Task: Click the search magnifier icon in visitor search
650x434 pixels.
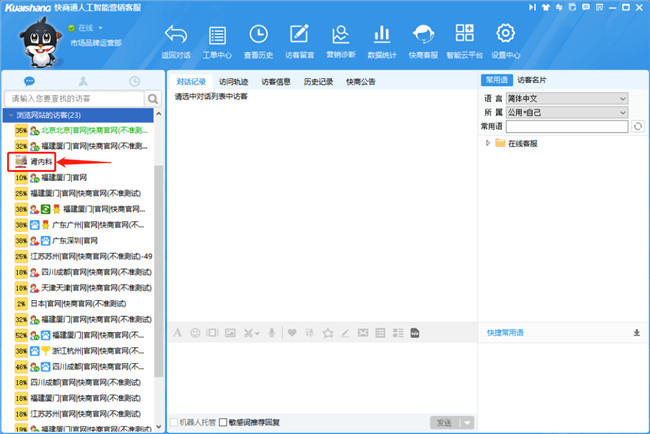Action: 153,99
